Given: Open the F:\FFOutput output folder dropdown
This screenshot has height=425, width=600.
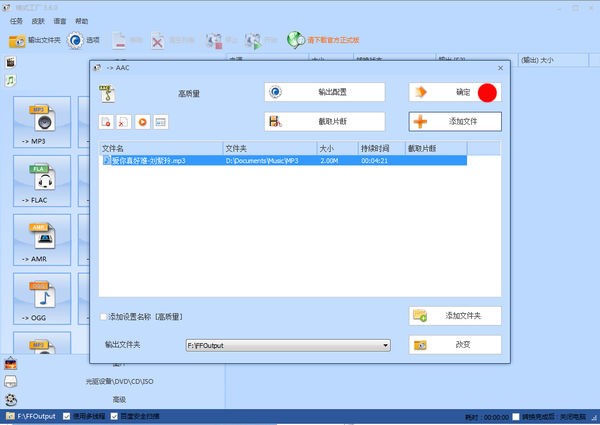Looking at the screenshot, I should pos(288,345).
